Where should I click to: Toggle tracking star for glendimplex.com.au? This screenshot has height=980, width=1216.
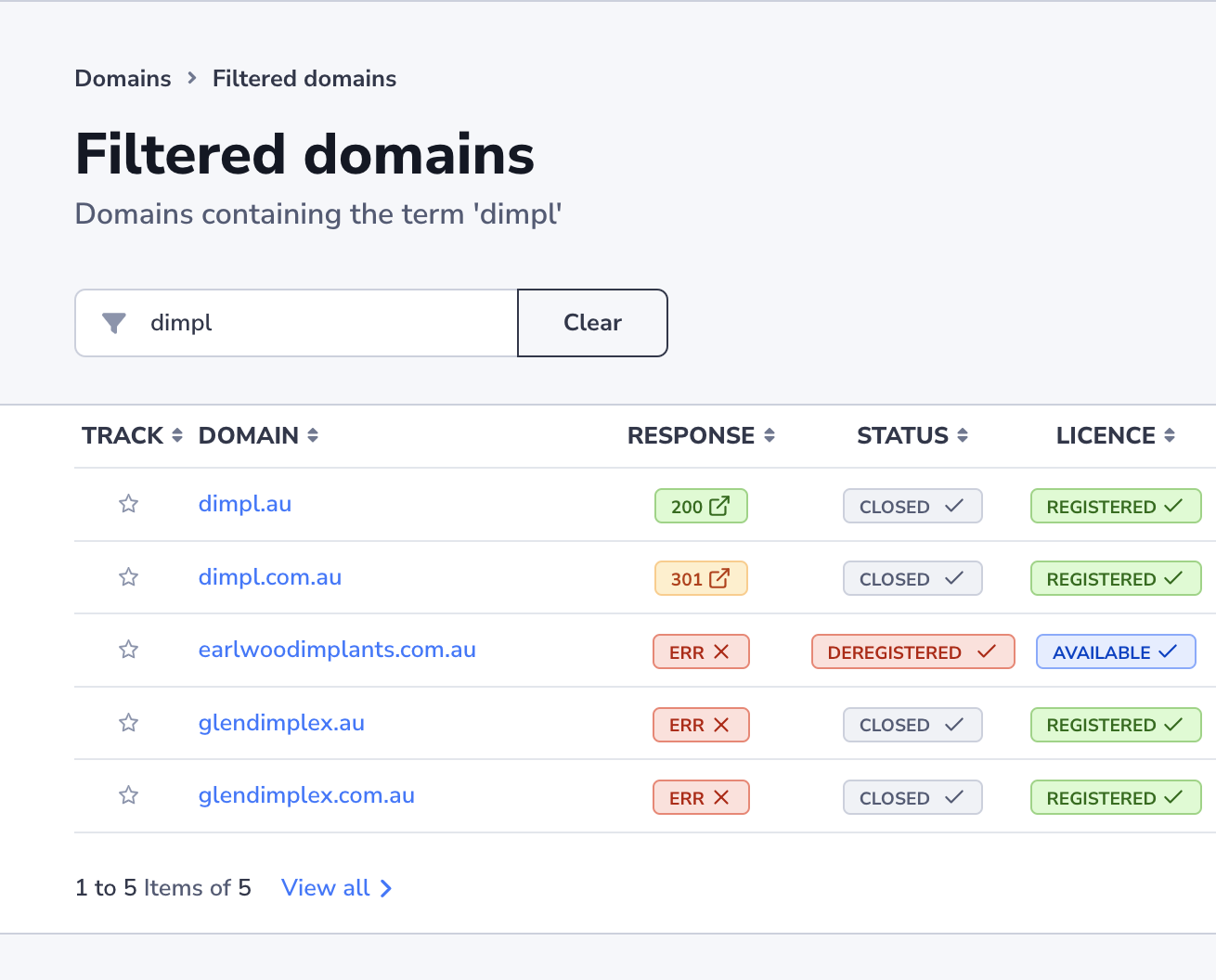[x=129, y=795]
